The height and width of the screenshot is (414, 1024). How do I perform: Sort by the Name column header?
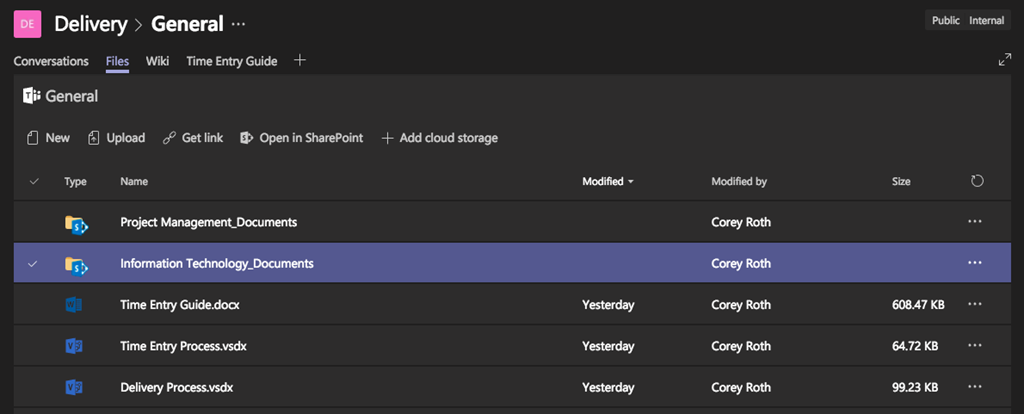[x=134, y=182]
